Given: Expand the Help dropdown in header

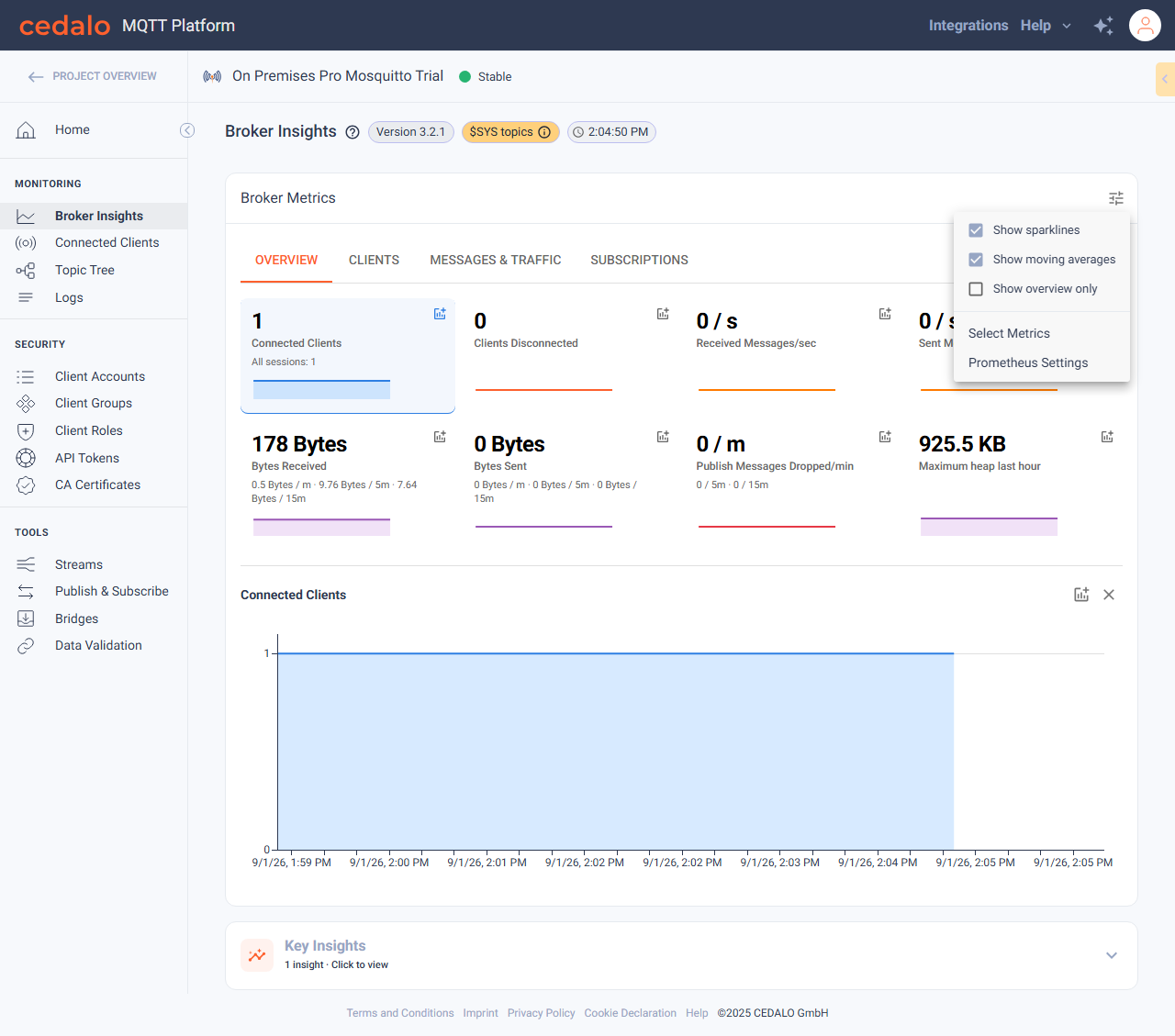Looking at the screenshot, I should [x=1046, y=26].
